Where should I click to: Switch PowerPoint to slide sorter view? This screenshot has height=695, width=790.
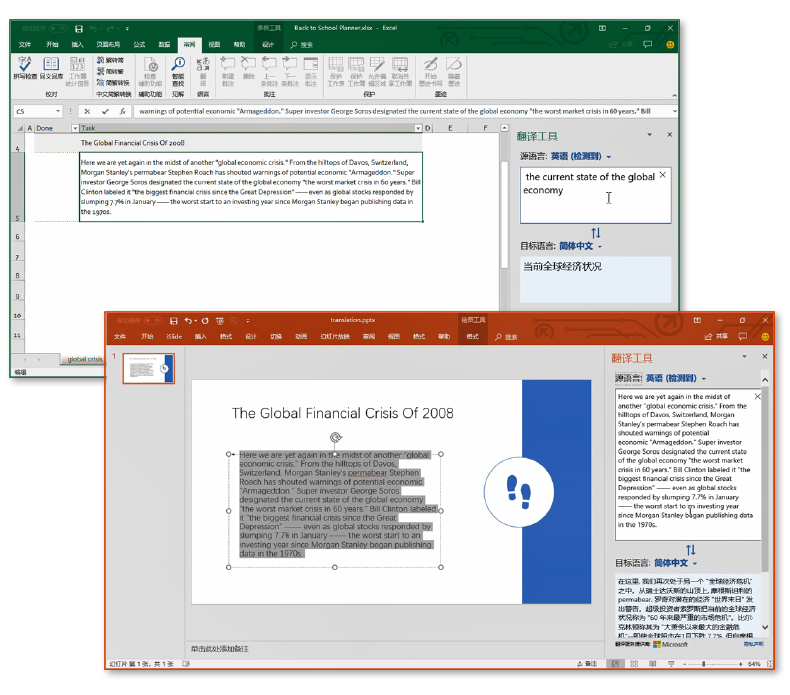pyautogui.click(x=634, y=664)
